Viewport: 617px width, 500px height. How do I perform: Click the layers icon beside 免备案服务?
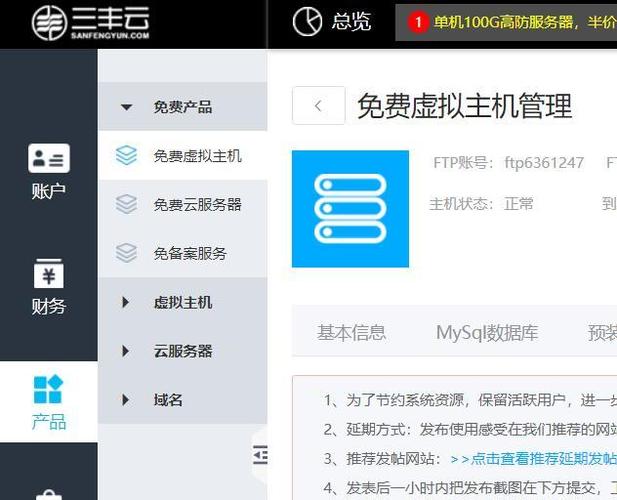pos(126,253)
